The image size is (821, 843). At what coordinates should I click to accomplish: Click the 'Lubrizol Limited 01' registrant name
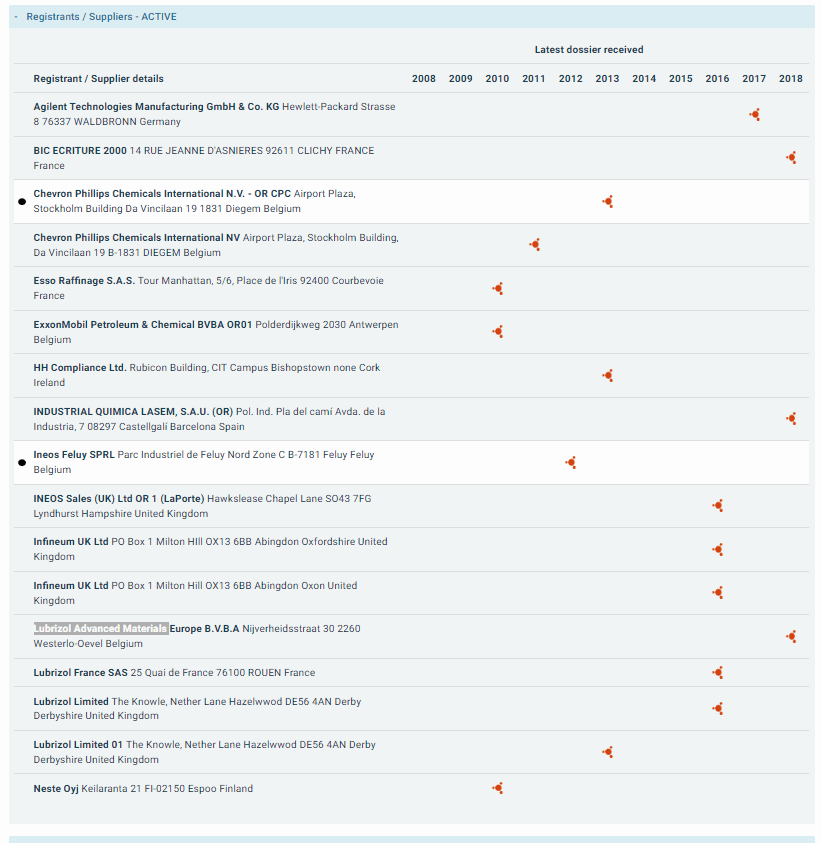[78, 745]
